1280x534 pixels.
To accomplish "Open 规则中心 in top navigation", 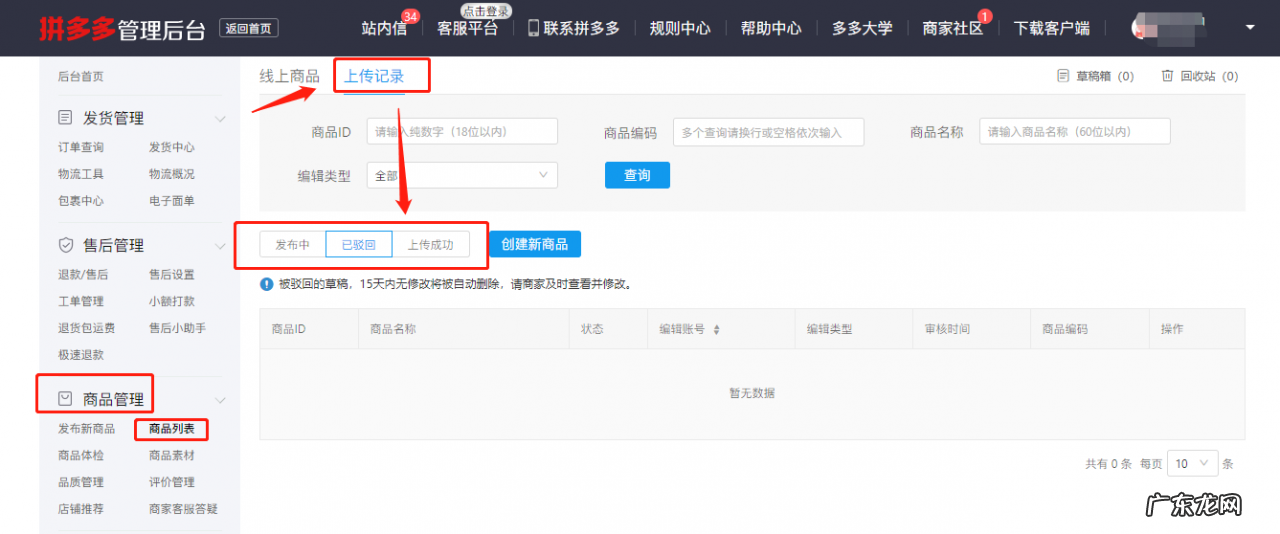I will (x=680, y=28).
